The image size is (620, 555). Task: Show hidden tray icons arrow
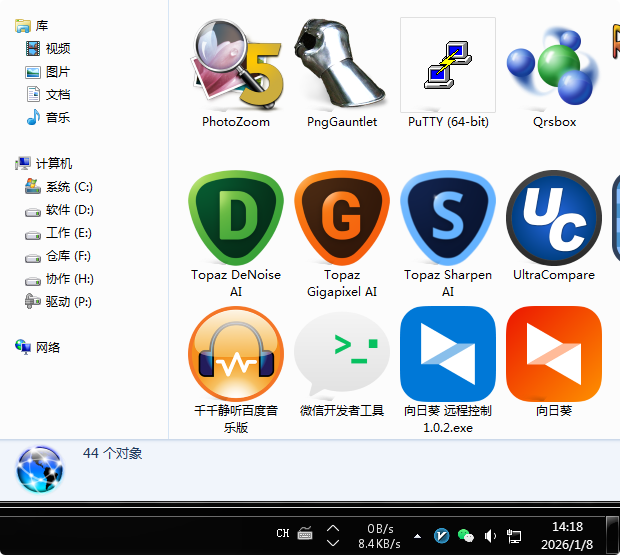pos(417,536)
